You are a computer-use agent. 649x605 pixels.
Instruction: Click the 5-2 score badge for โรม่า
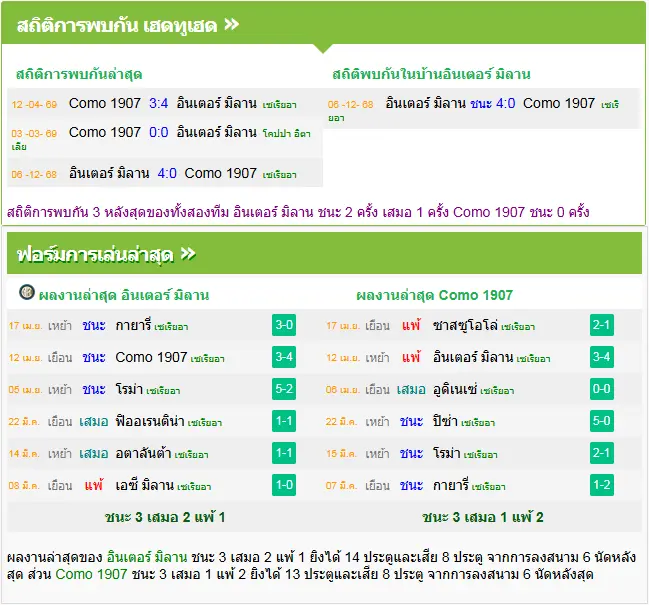coord(284,389)
